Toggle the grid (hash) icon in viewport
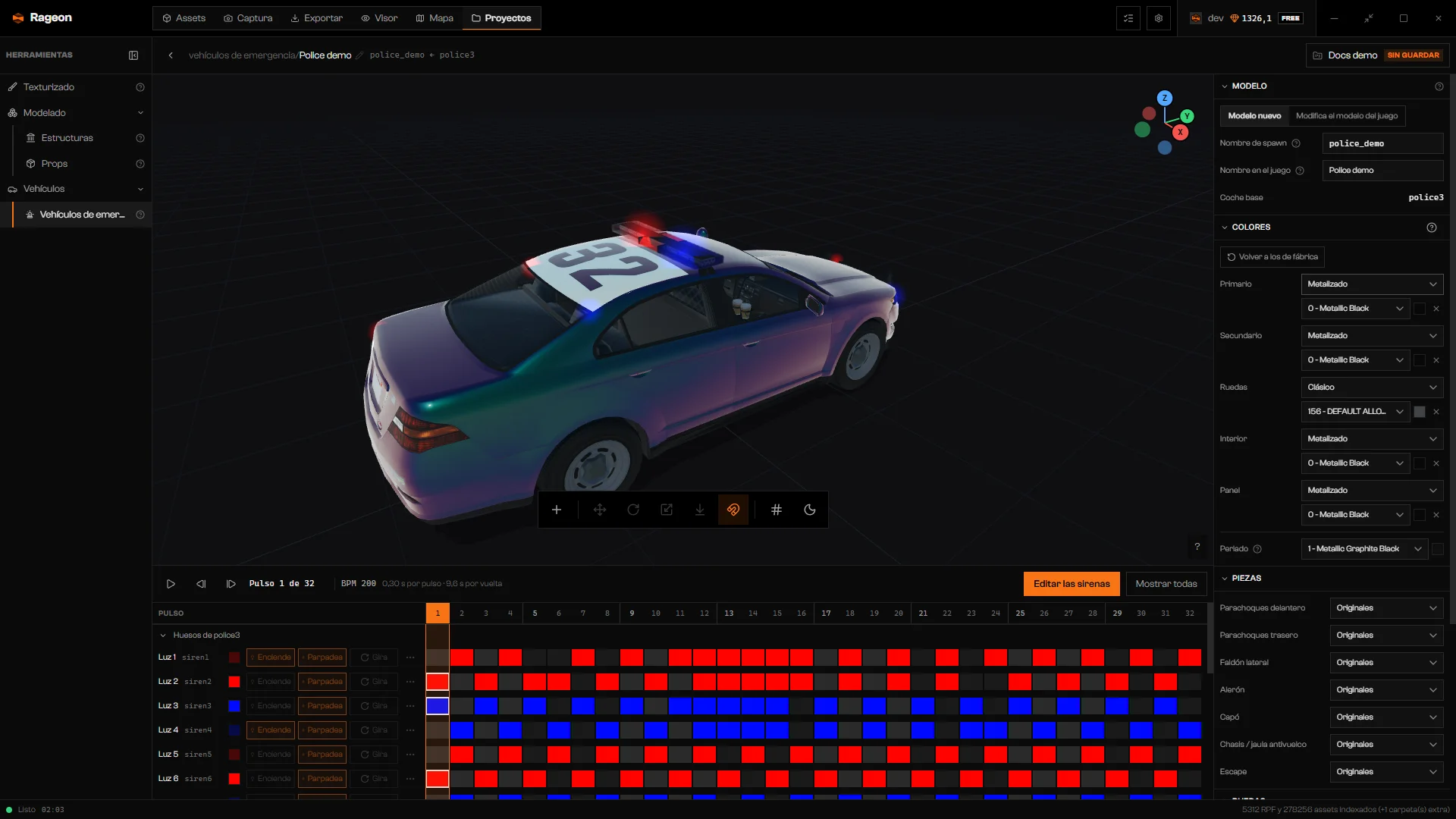The width and height of the screenshot is (1456, 819). [x=777, y=510]
